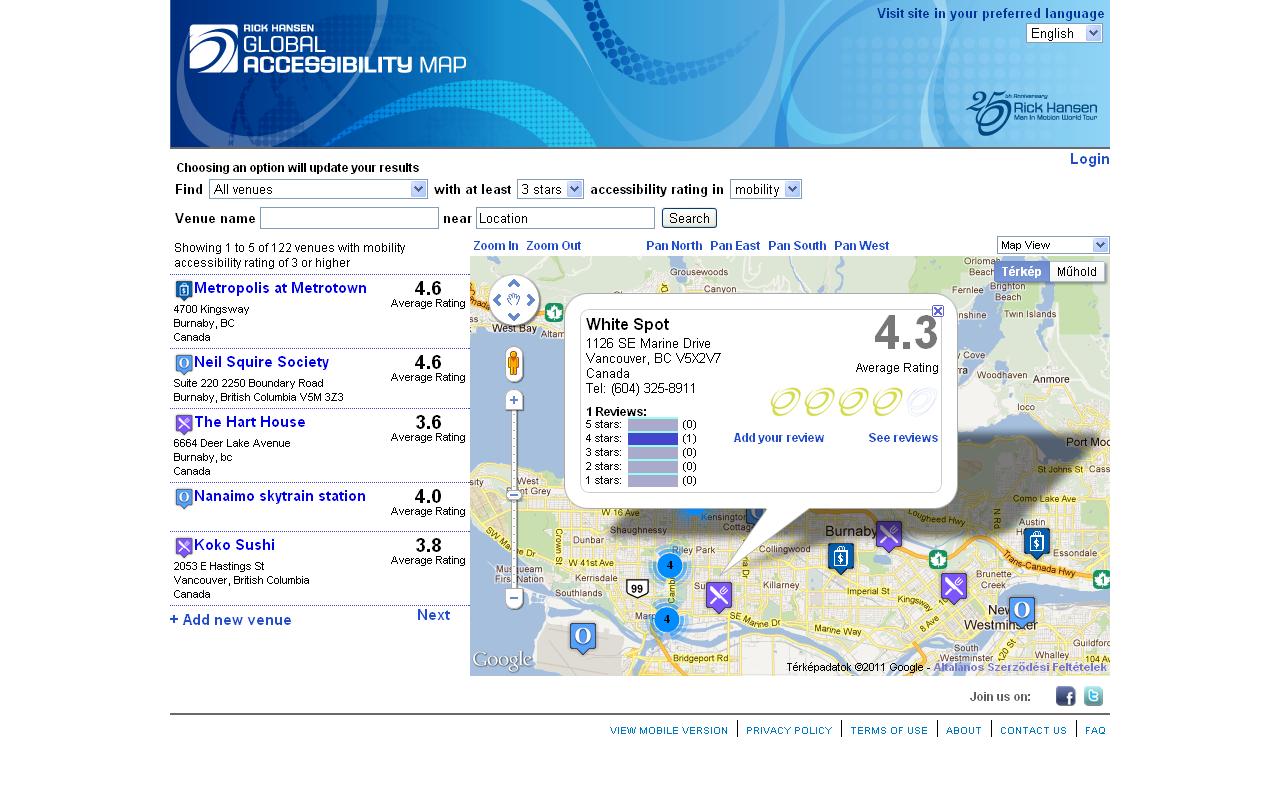Go to Next page of venues
Screen dimensions: 1280x800
click(433, 615)
